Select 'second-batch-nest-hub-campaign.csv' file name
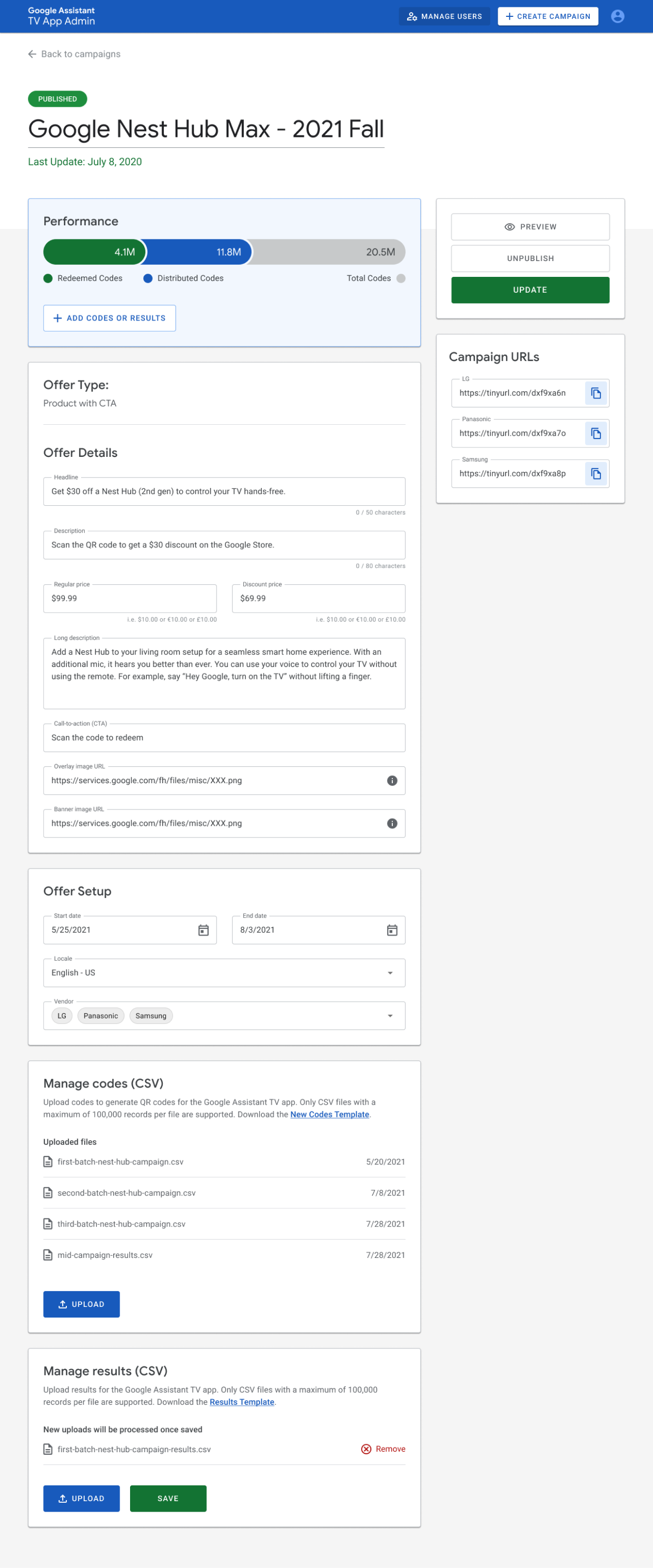This screenshot has height=1568, width=653. tap(127, 1193)
